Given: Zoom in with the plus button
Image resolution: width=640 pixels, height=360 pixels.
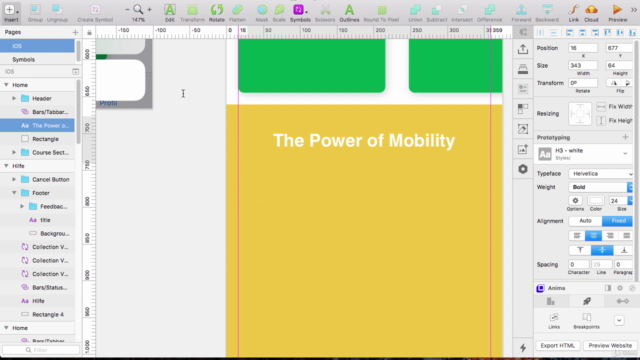Looking at the screenshot, I should pyautogui.click(x=149, y=9).
